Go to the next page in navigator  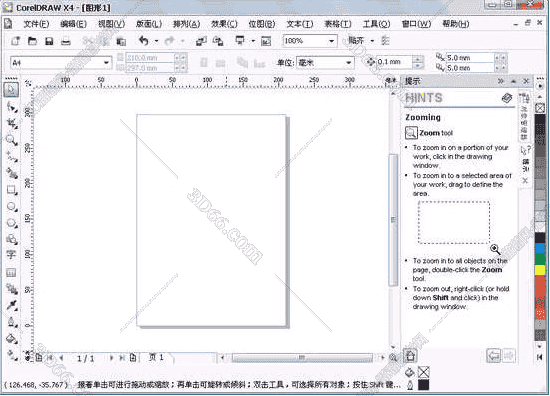tap(112, 358)
